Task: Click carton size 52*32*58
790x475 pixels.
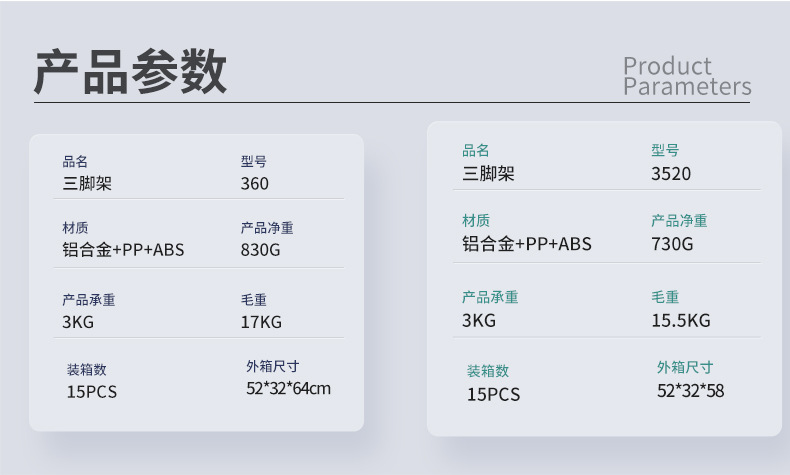Action: click(x=690, y=391)
